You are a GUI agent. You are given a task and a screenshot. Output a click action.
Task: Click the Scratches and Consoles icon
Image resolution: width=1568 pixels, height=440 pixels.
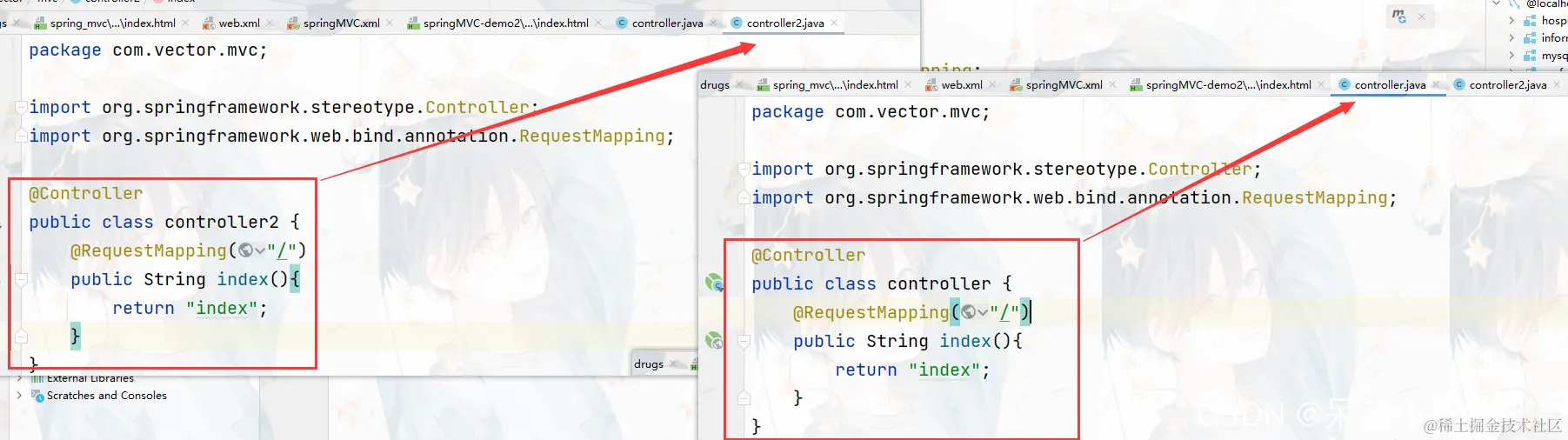[37, 396]
